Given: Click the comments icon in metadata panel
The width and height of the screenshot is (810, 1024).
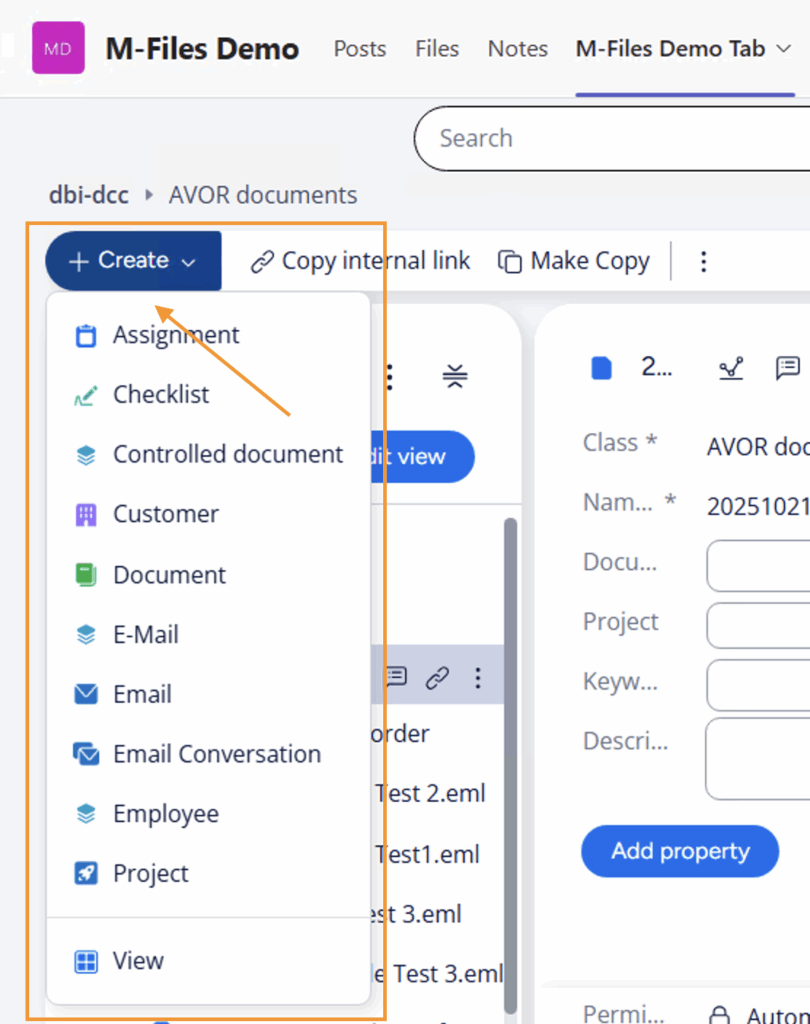Looking at the screenshot, I should [787, 368].
